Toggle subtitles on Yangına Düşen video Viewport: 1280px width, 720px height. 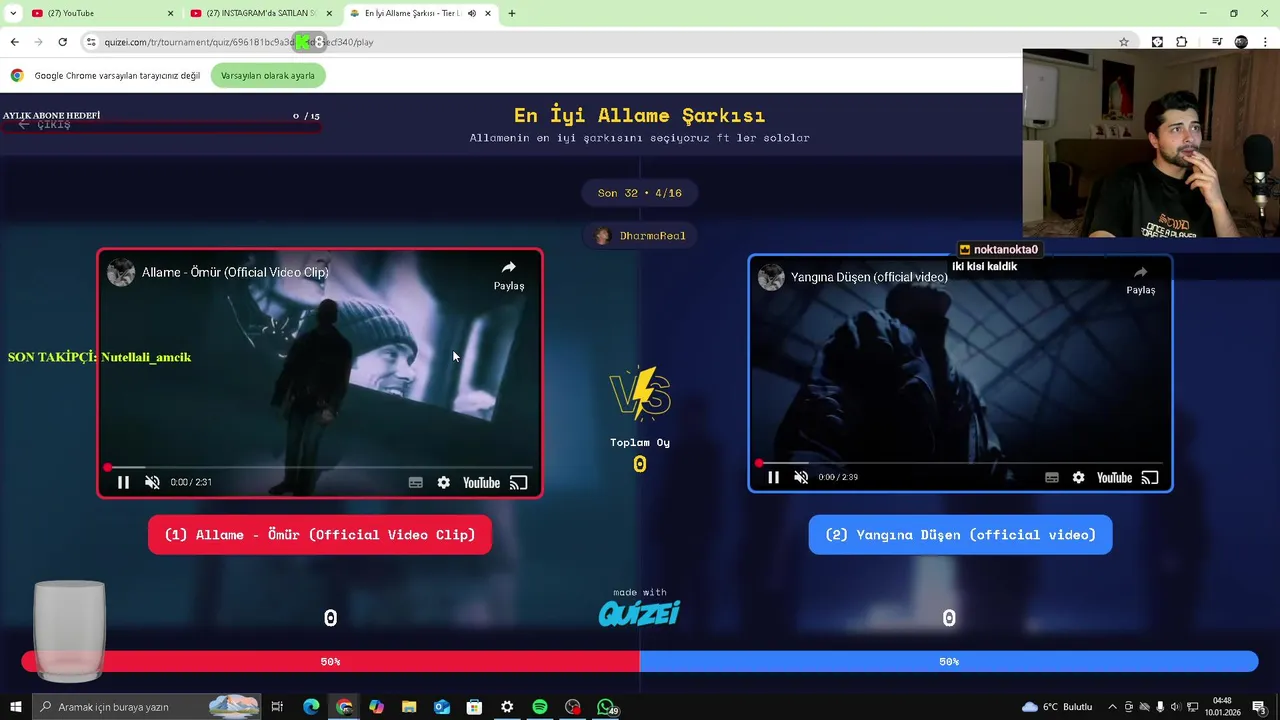(x=1051, y=477)
